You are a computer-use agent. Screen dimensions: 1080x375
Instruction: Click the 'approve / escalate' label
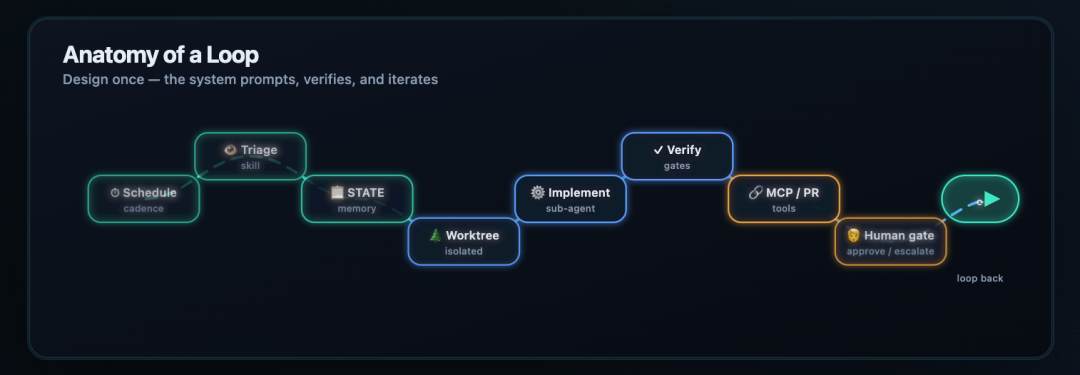[891, 252]
